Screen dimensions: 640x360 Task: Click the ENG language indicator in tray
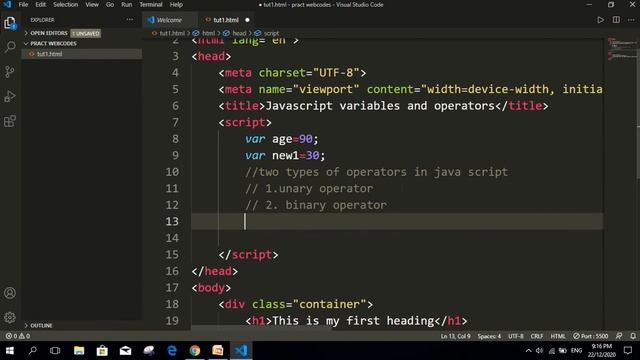coord(576,351)
